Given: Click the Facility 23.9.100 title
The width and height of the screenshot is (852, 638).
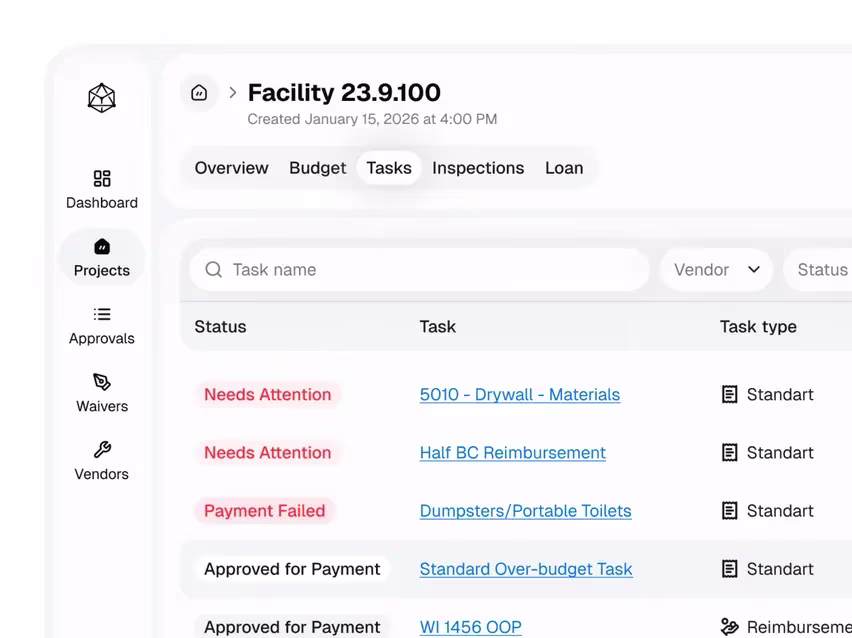Looking at the screenshot, I should coord(344,92).
